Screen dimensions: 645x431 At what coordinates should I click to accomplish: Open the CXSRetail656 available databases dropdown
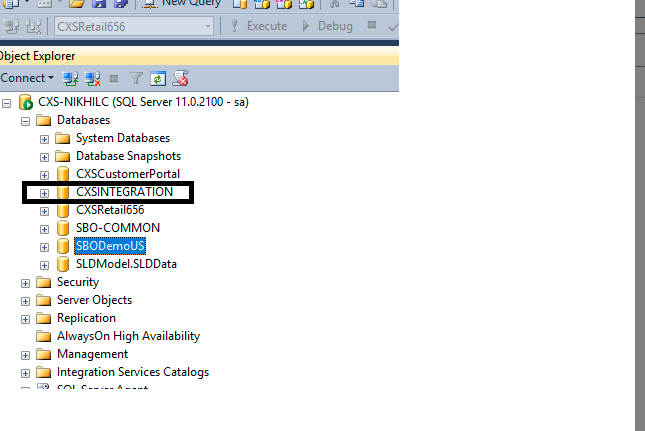pos(208,27)
